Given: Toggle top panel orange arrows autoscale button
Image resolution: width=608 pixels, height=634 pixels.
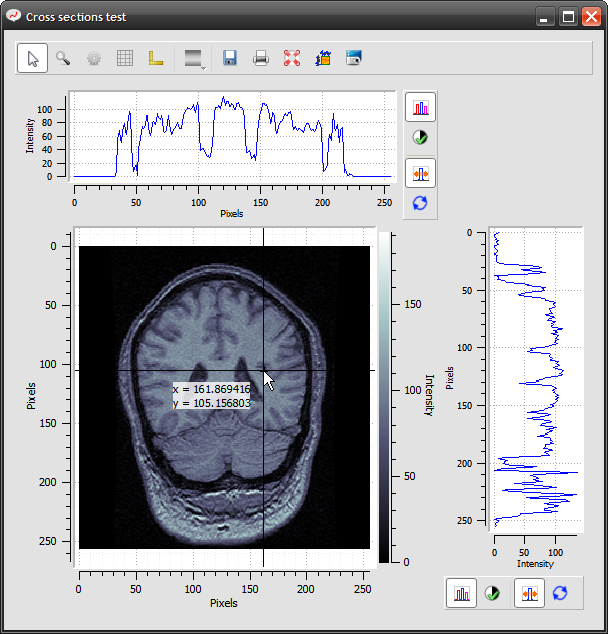Looking at the screenshot, I should point(420,173).
